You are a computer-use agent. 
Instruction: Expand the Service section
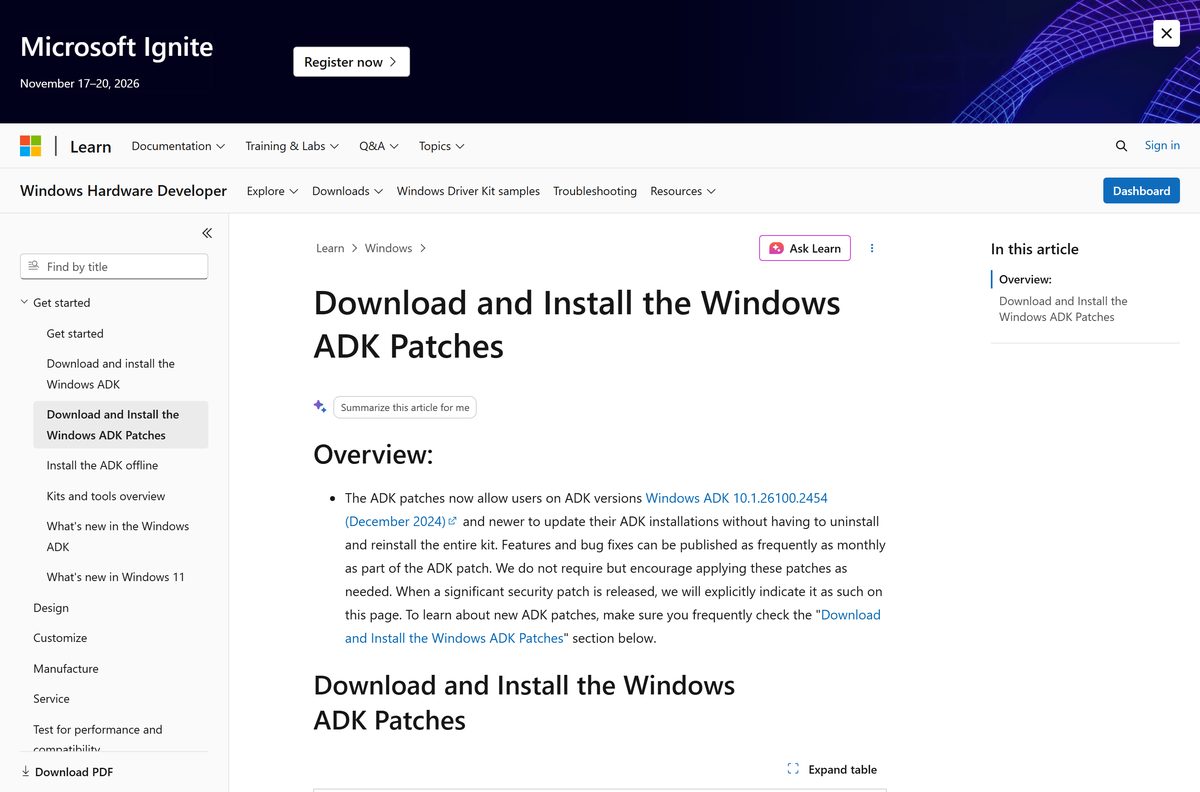click(x=51, y=699)
